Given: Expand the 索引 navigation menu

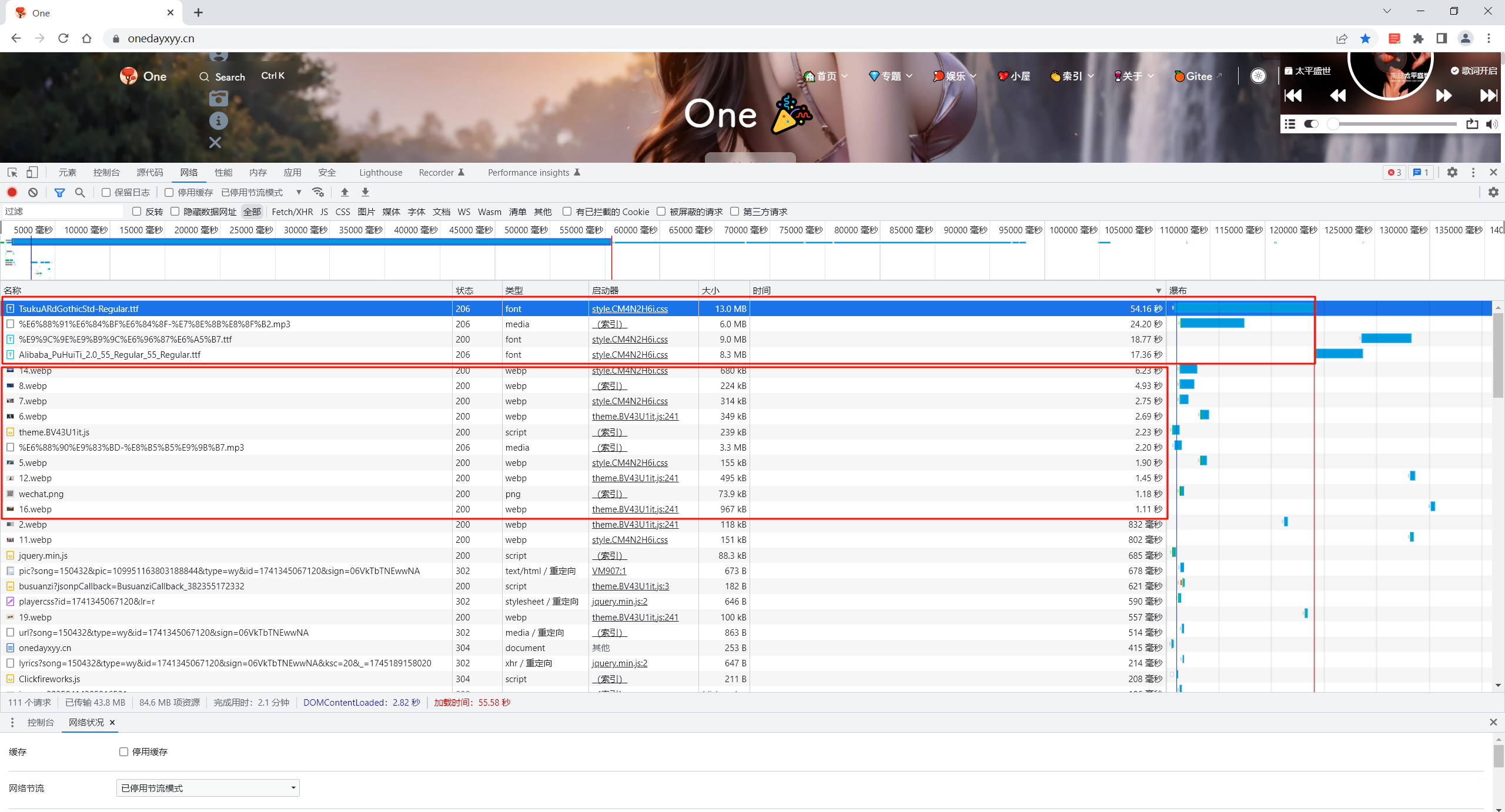Looking at the screenshot, I should pyautogui.click(x=1072, y=76).
